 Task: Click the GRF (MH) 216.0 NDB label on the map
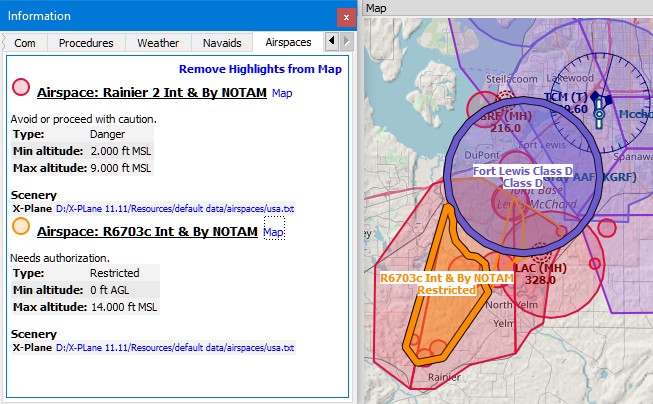tap(505, 122)
